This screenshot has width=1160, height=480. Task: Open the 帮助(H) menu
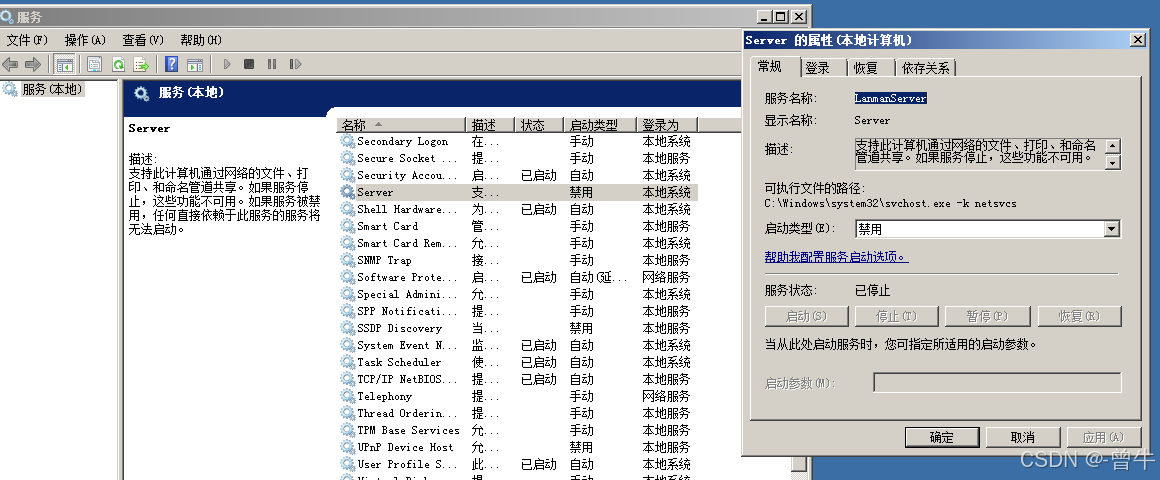[200, 40]
